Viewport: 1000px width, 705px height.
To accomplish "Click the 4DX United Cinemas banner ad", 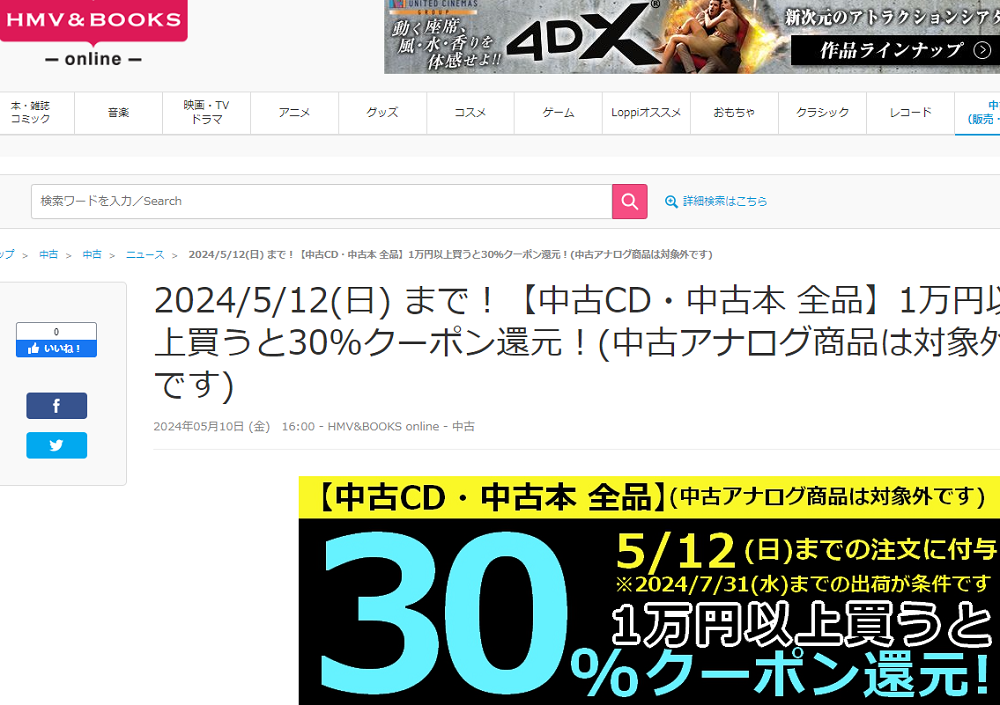I will (692, 36).
